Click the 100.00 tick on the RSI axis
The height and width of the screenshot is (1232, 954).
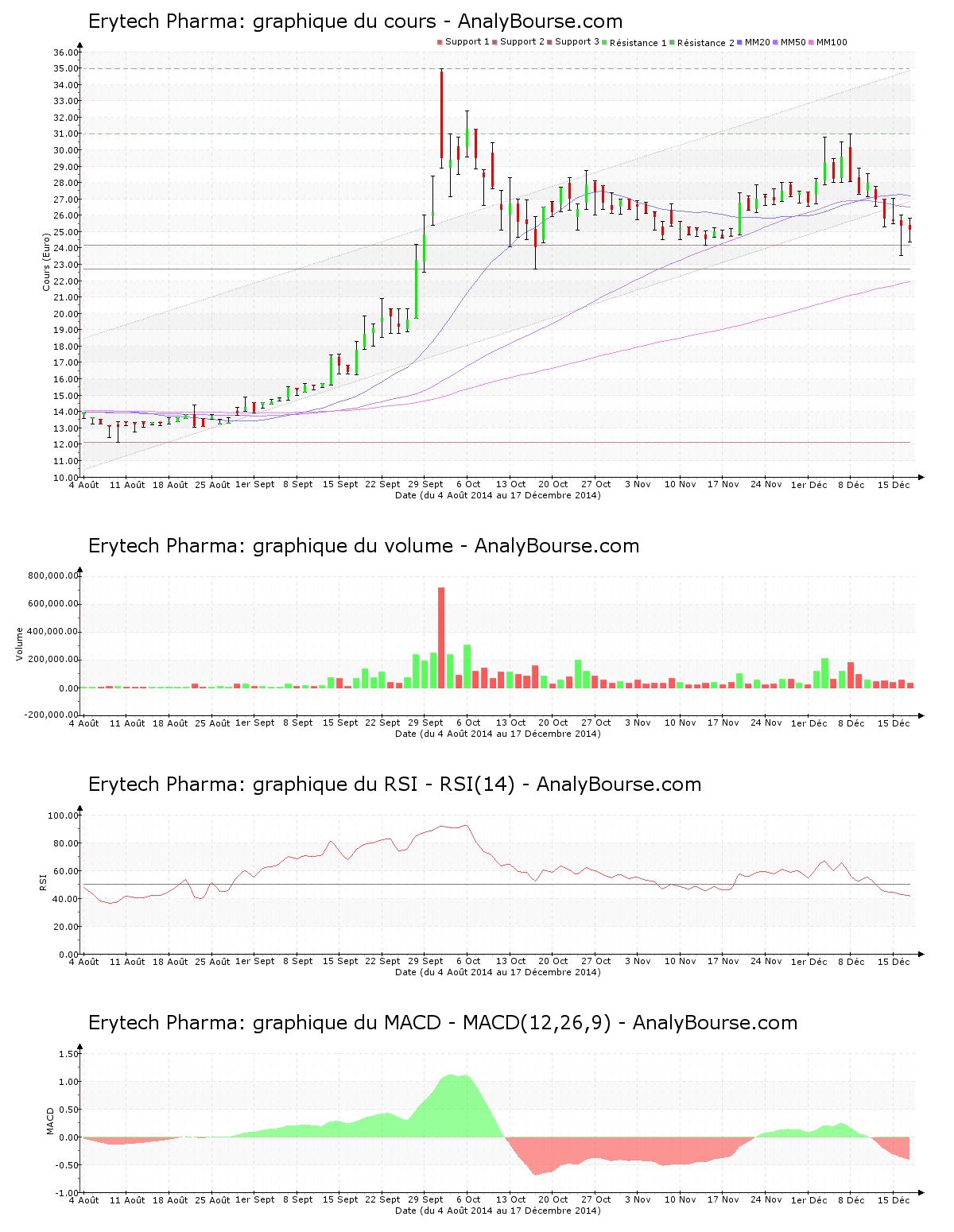point(64,816)
